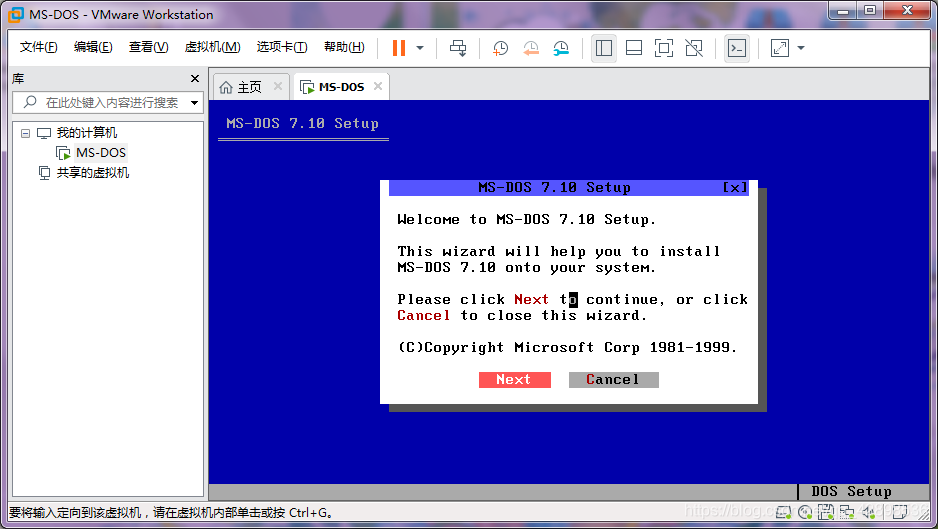This screenshot has width=938, height=529.
Task: Click the network adapter status bar icon
Action: click(846, 512)
